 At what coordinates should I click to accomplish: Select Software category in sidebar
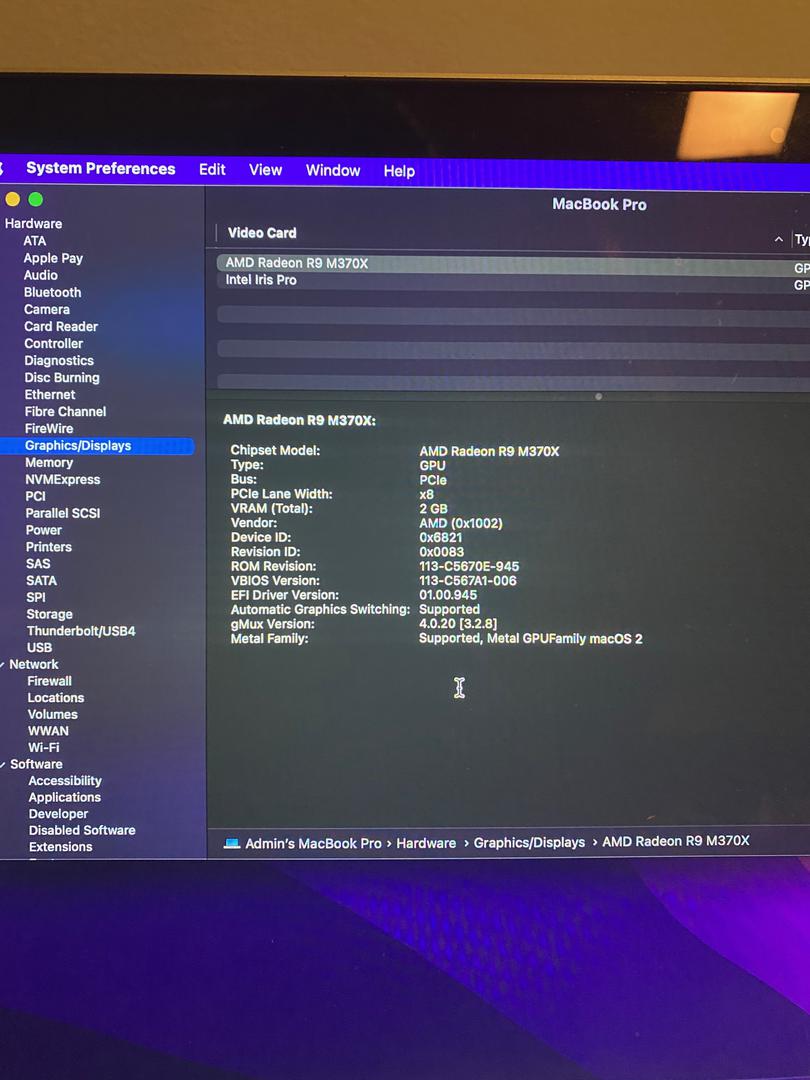[36, 765]
